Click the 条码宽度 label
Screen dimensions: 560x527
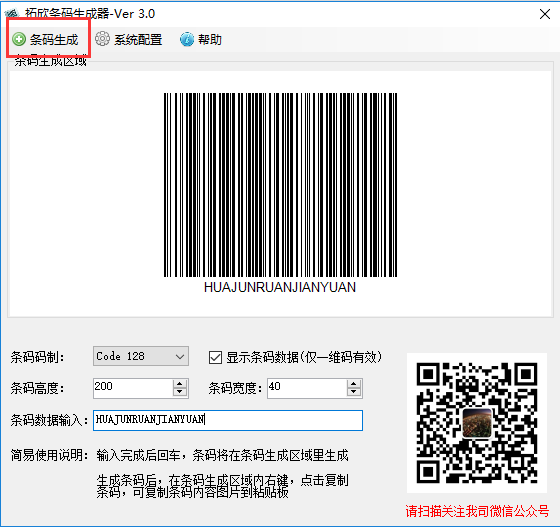236,388
